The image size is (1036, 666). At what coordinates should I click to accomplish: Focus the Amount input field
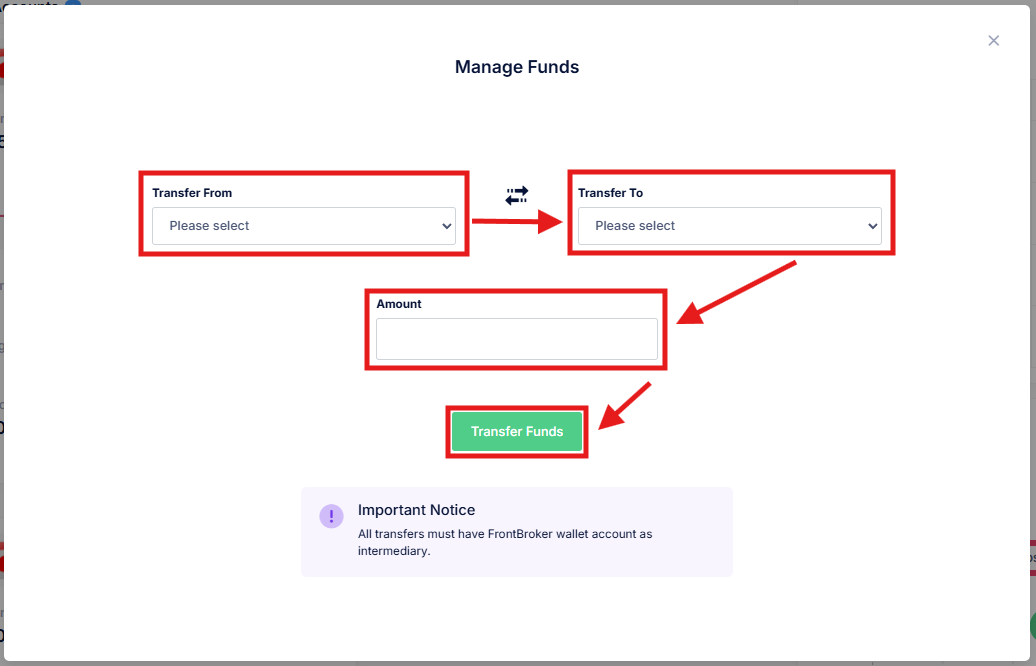(x=516, y=339)
